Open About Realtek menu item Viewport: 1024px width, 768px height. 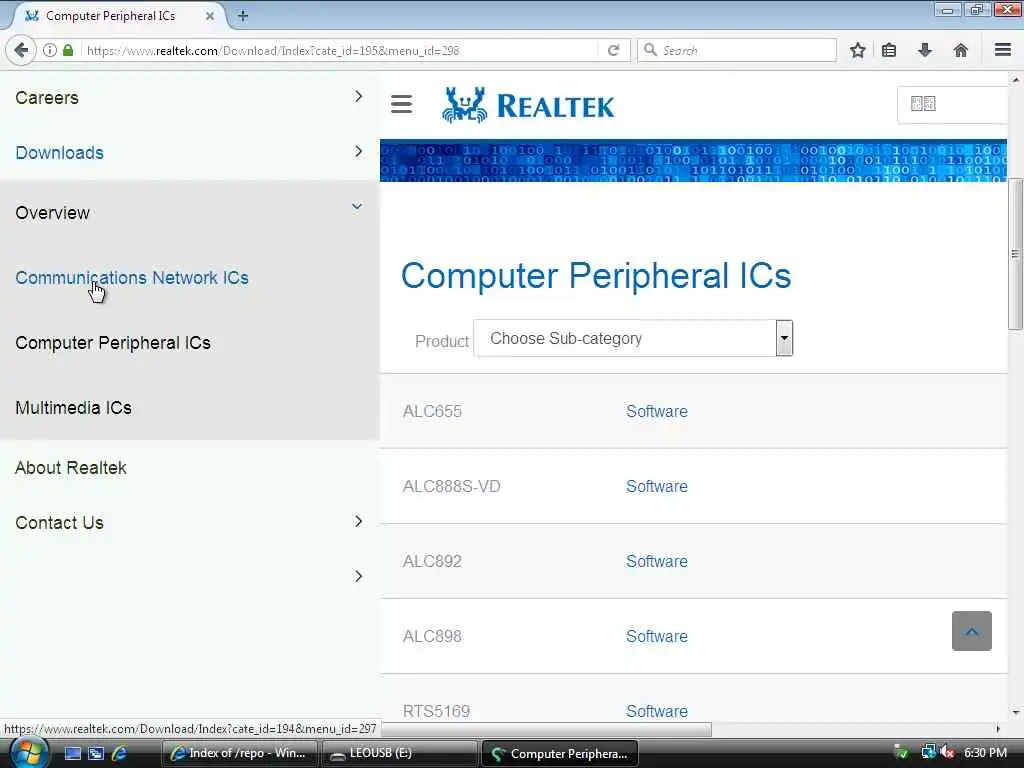(x=71, y=468)
